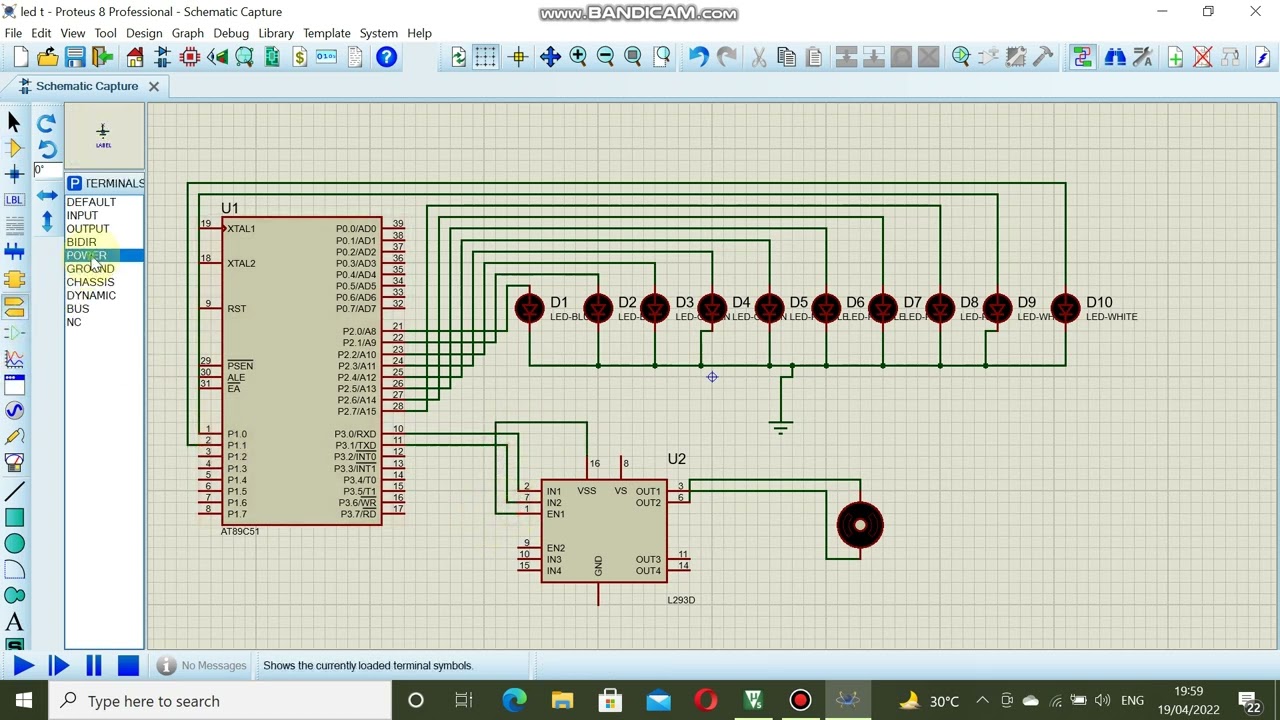Click the Center at Cursor pan icon
1280x720 pixels.
(x=550, y=57)
